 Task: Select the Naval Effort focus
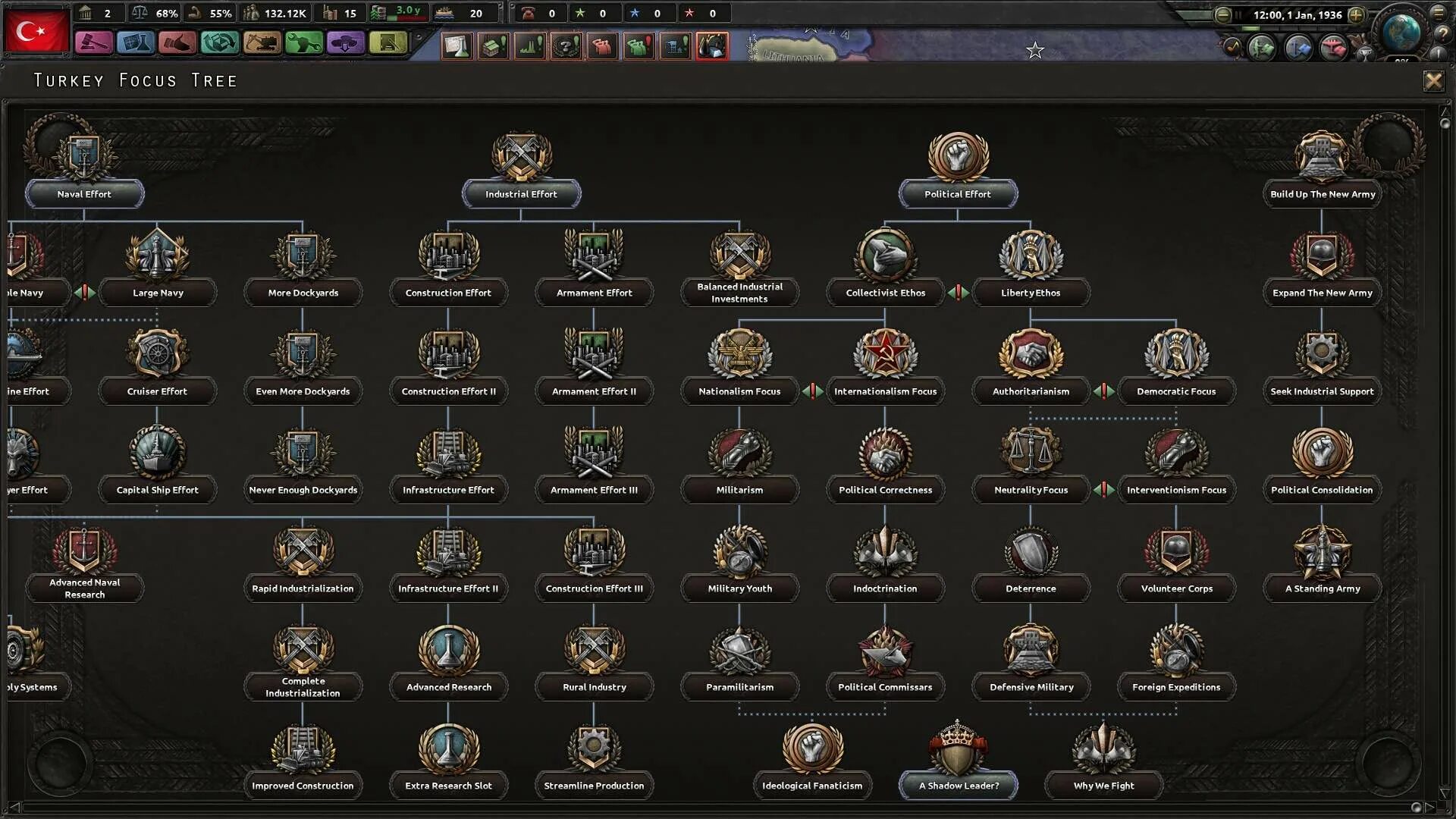click(x=84, y=194)
